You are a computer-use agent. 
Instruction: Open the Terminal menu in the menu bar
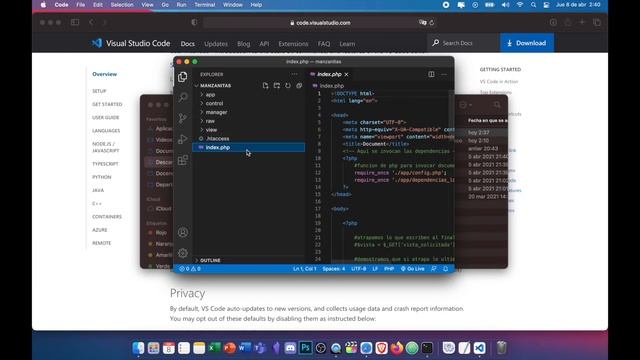tap(204, 5)
